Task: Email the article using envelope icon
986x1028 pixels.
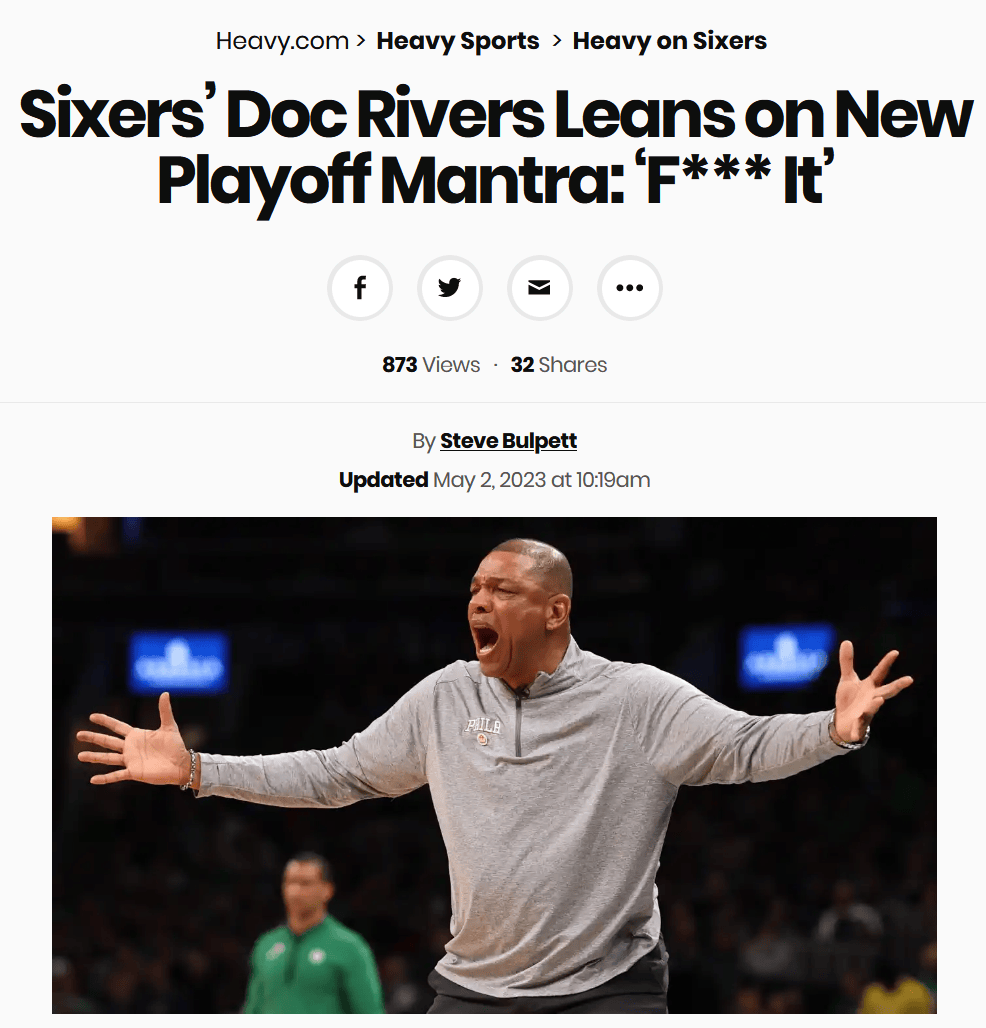Action: [540, 288]
